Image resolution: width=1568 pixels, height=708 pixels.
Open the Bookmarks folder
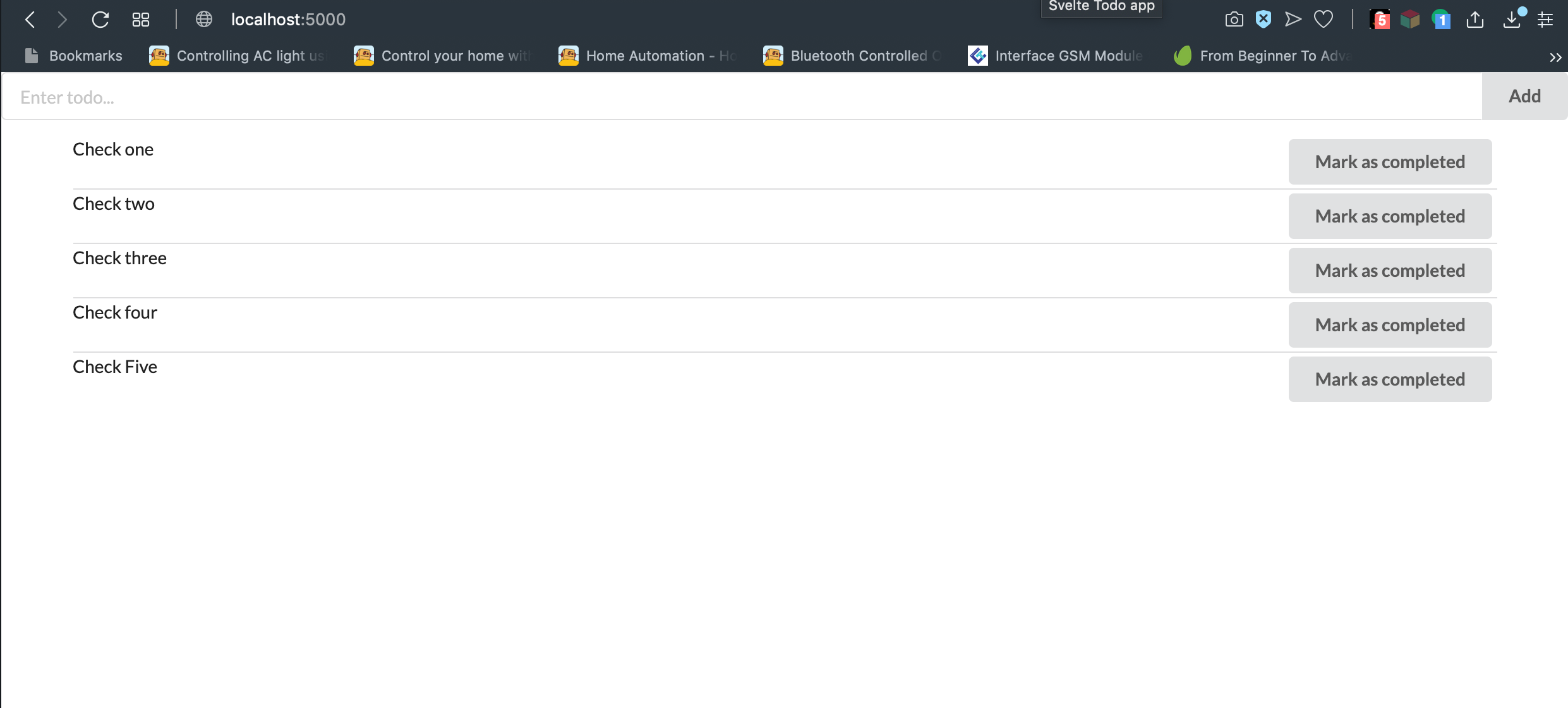click(x=74, y=56)
